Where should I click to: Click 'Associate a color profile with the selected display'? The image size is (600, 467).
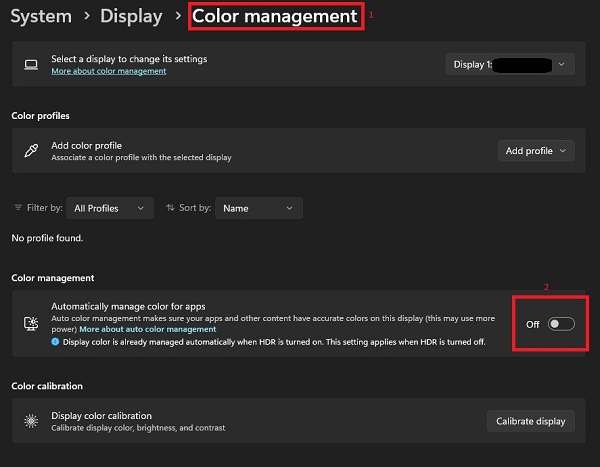[x=141, y=157]
